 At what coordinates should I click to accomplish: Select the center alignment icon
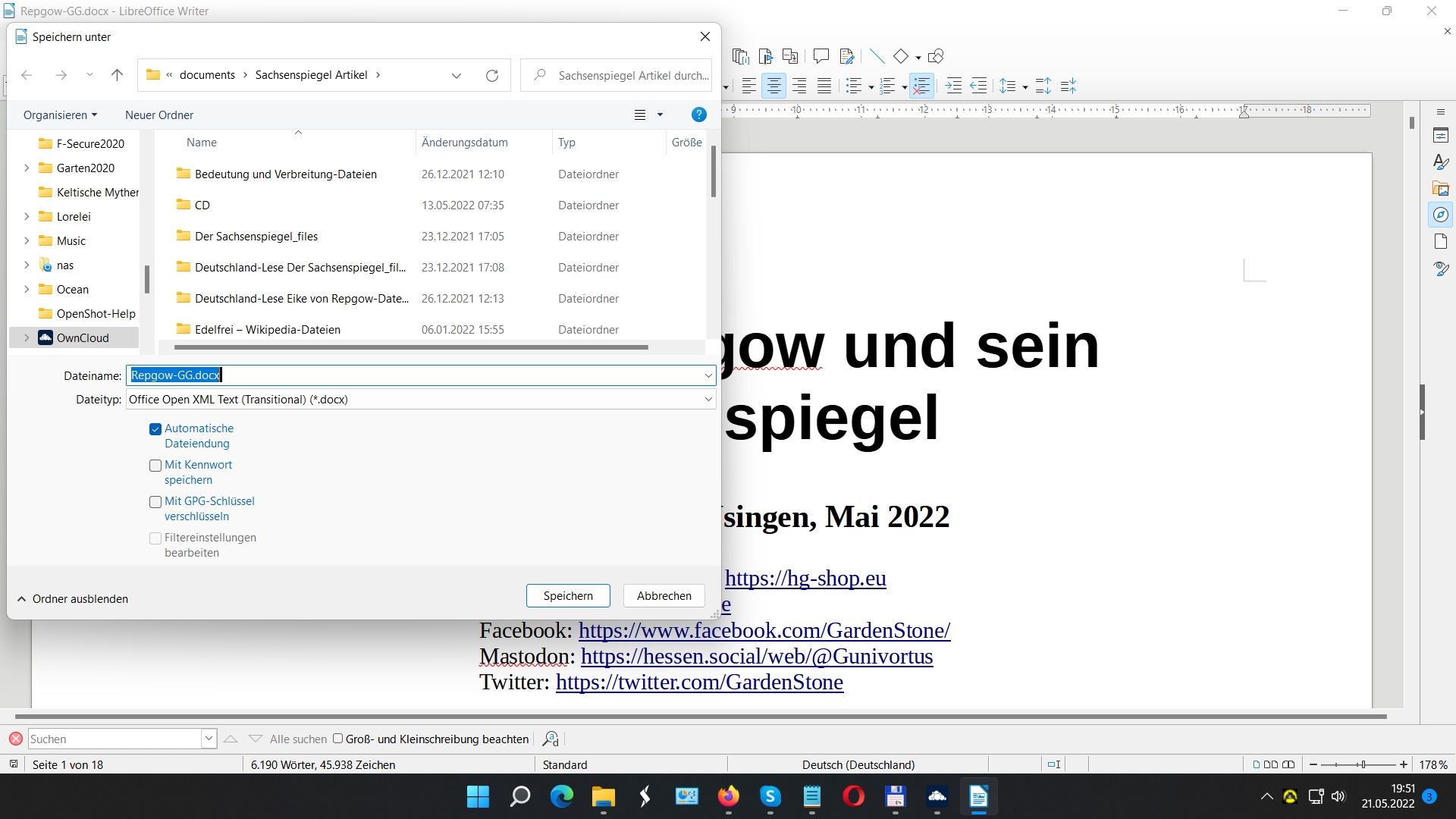click(773, 86)
